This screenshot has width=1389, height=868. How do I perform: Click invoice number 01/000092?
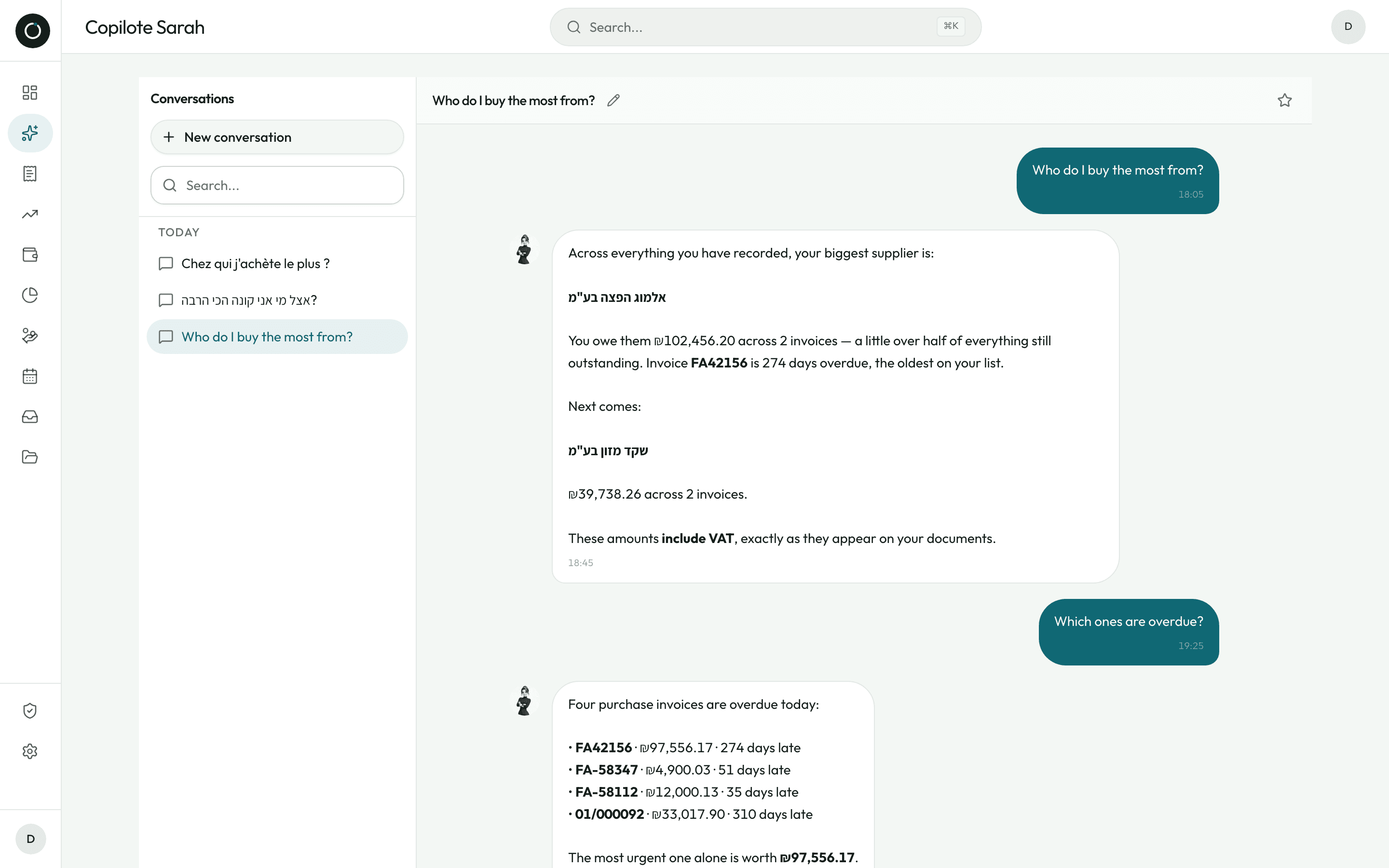tap(610, 814)
